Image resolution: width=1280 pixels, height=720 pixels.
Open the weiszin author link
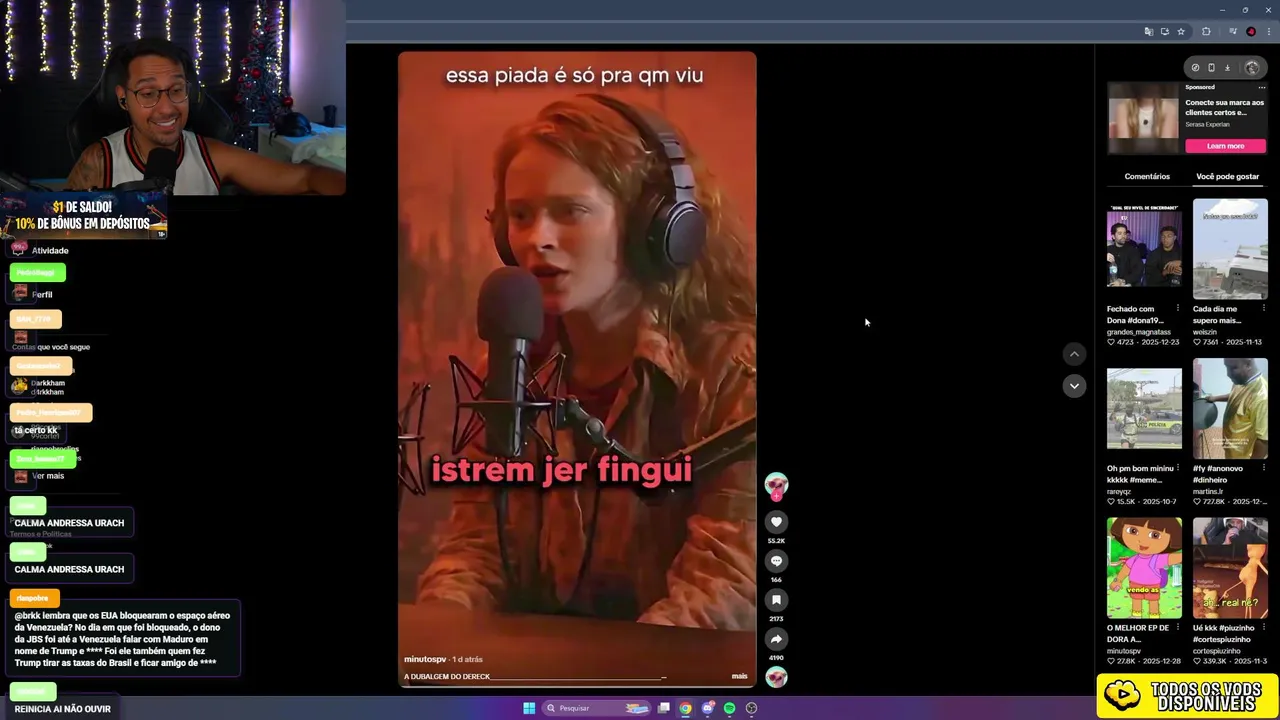[1205, 332]
